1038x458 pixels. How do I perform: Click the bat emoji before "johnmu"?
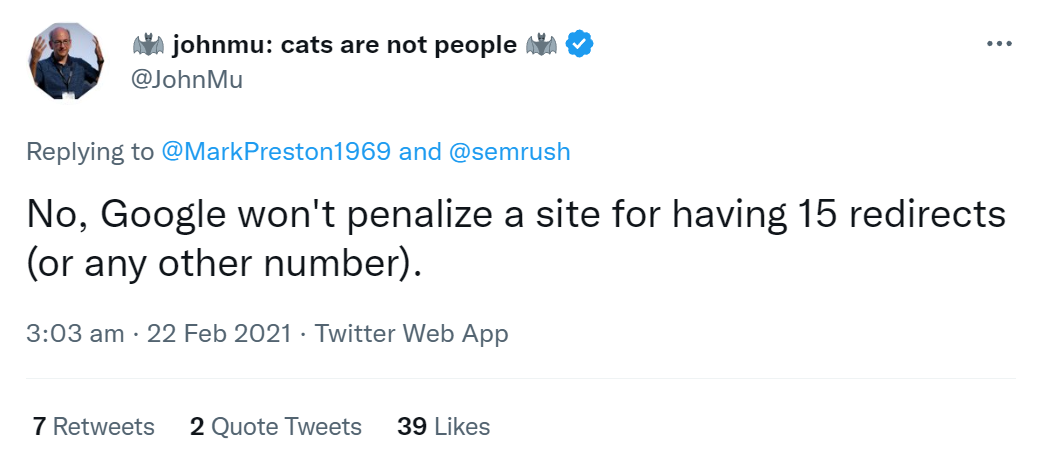pos(148,45)
